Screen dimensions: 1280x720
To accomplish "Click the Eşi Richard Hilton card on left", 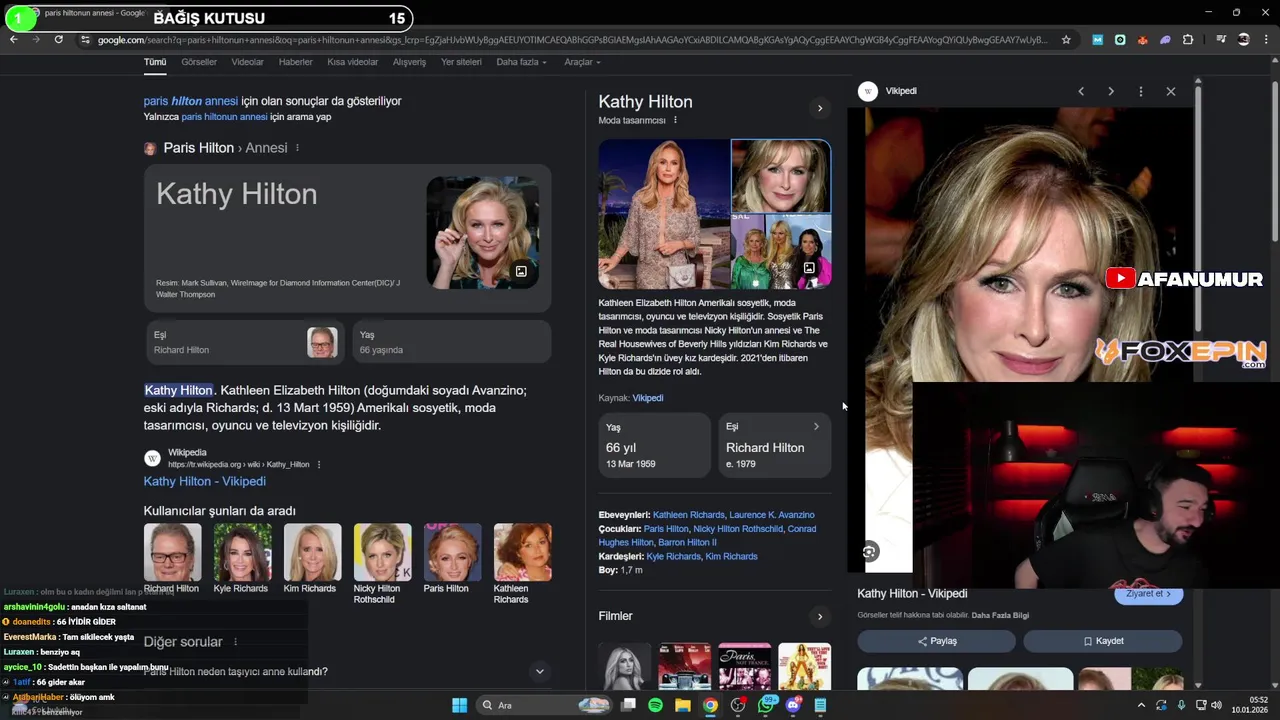I will pyautogui.click(x=244, y=342).
